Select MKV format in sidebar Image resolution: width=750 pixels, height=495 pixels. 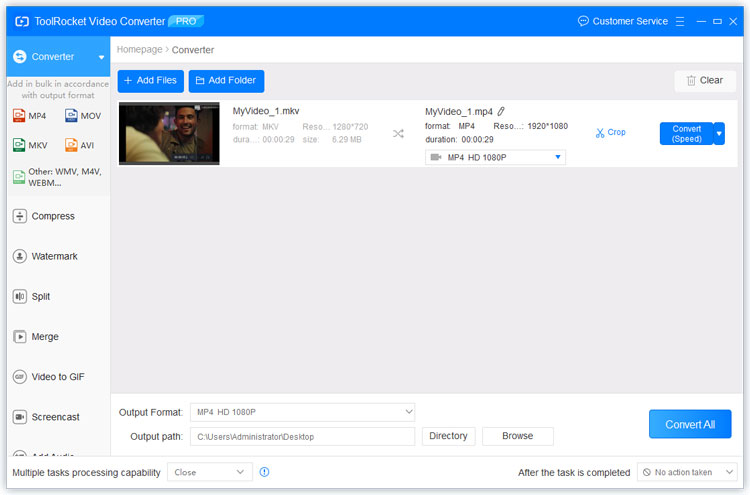pyautogui.click(x=30, y=145)
